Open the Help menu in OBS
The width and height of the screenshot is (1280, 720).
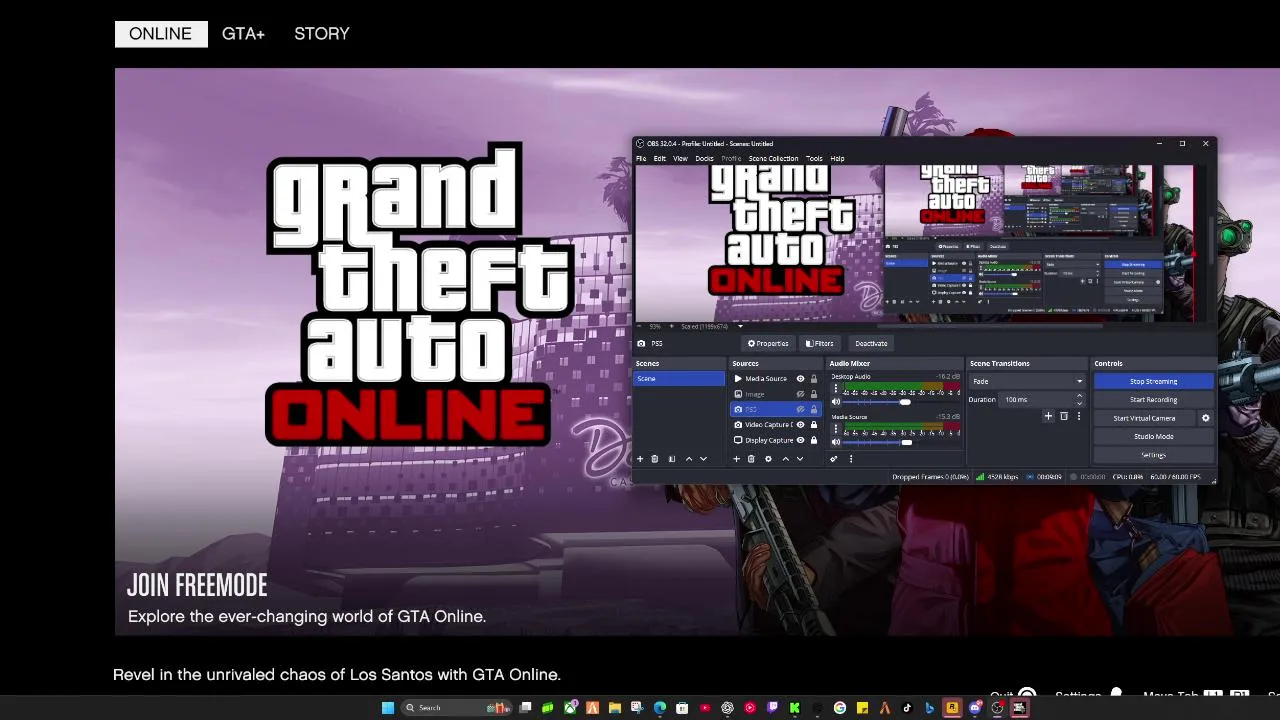pos(837,158)
